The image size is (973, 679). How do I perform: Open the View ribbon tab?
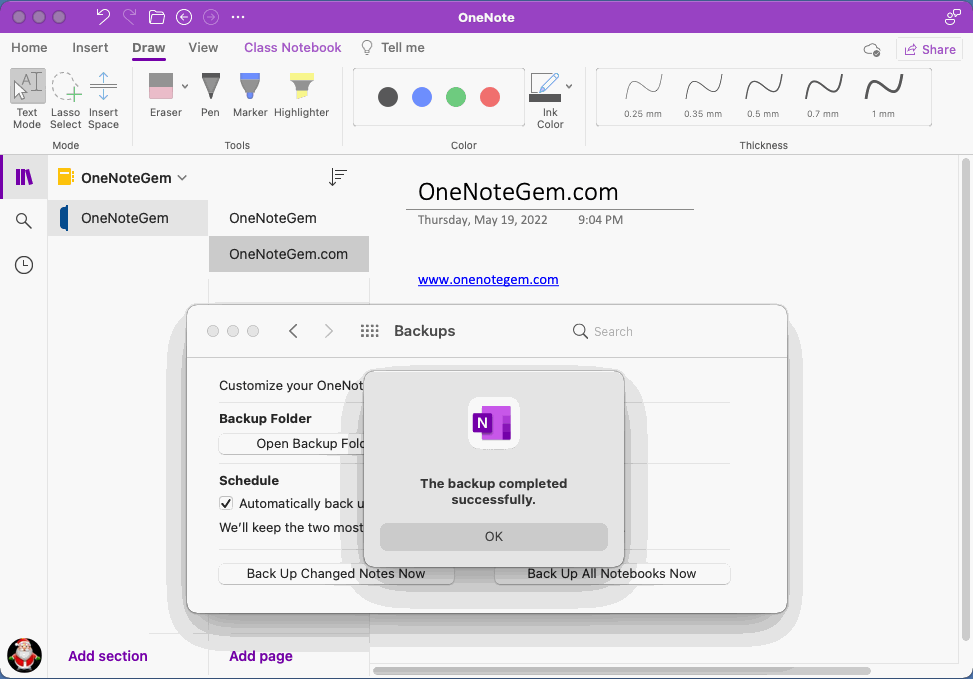pyautogui.click(x=204, y=48)
